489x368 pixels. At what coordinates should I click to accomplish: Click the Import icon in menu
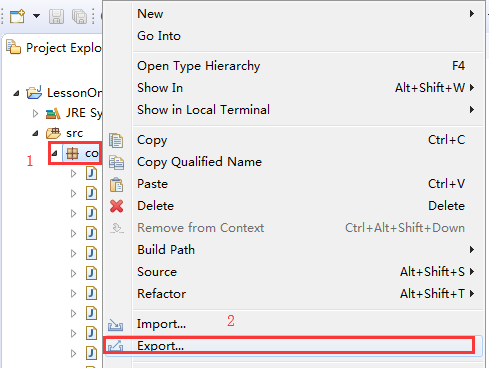[115, 325]
